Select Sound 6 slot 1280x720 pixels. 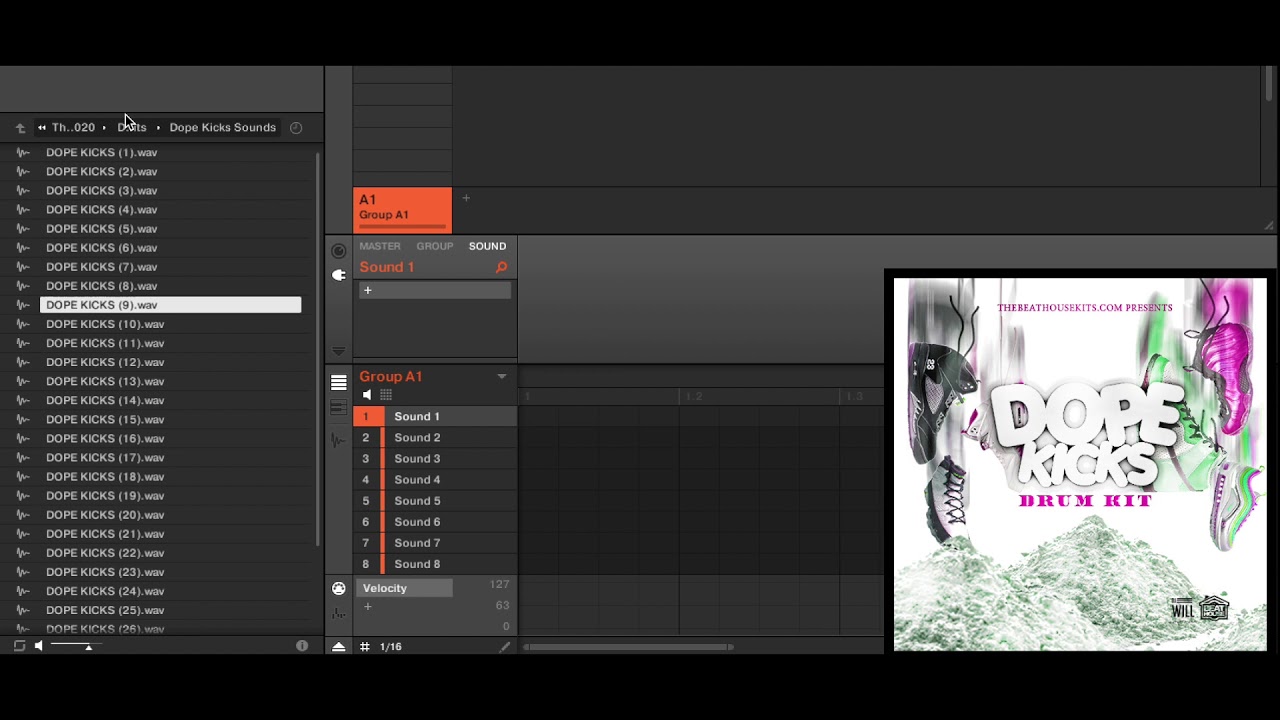click(435, 522)
